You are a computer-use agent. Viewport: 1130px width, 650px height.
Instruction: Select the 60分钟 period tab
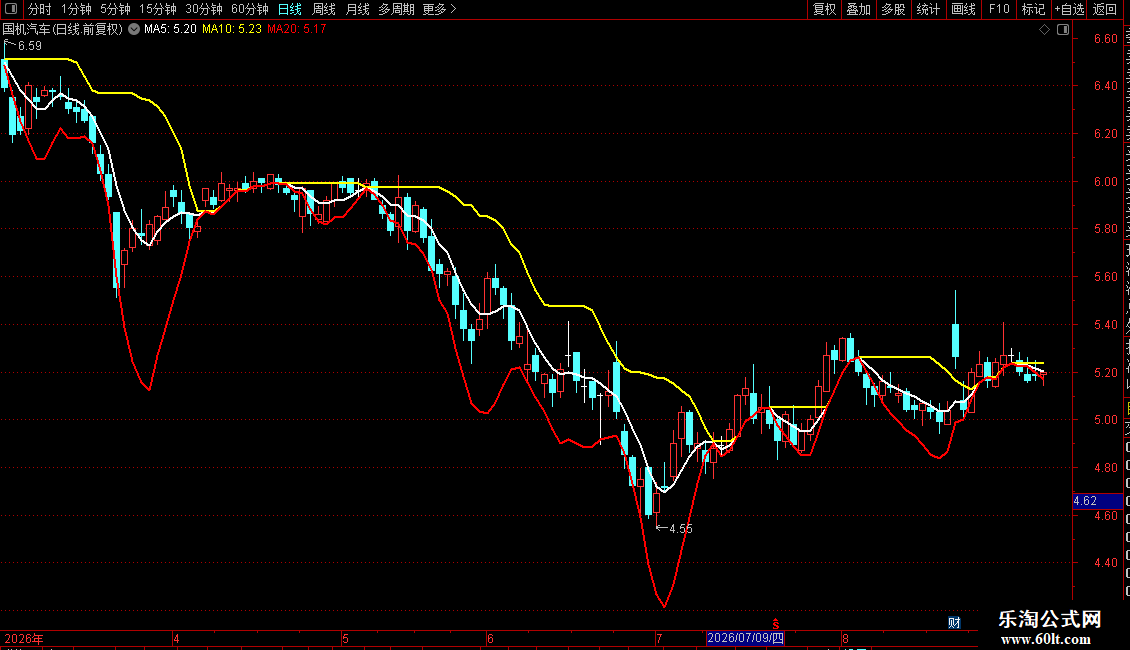coord(249,9)
